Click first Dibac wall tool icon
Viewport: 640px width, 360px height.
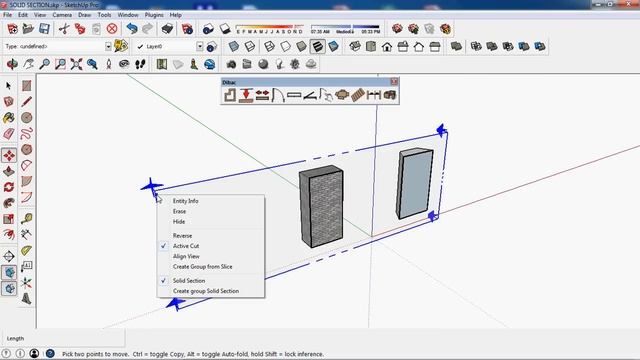pyautogui.click(x=230, y=95)
